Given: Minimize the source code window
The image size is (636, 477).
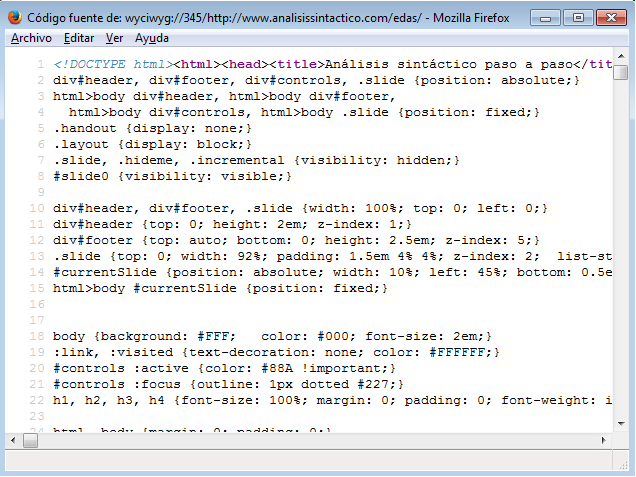Looking at the screenshot, I should 546,17.
